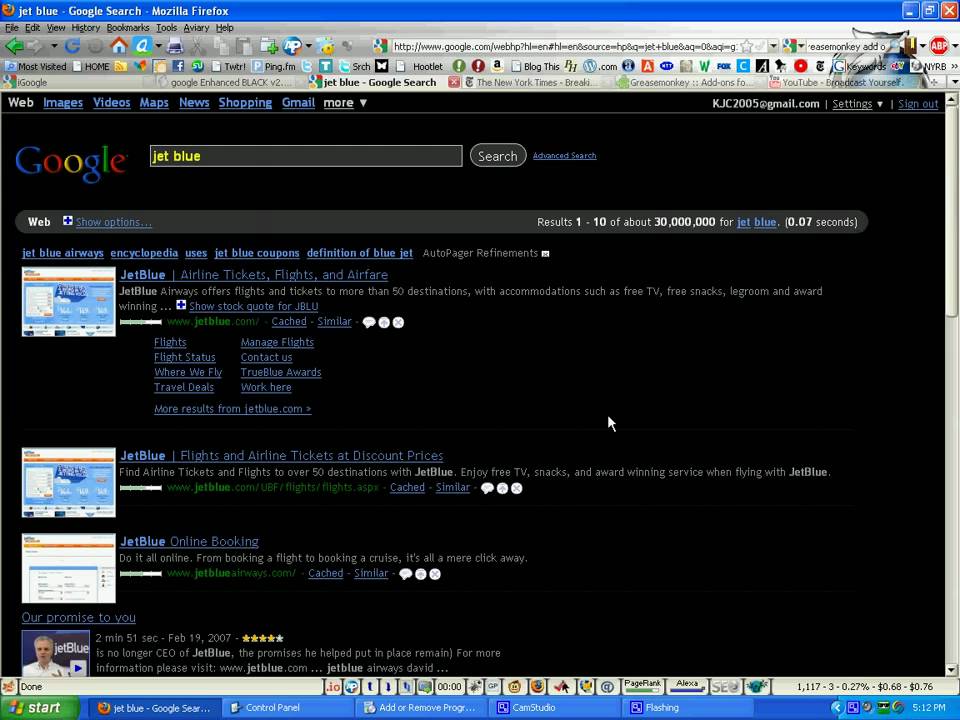
Task: Open Cached version of first jetblue.com result
Action: click(x=289, y=321)
